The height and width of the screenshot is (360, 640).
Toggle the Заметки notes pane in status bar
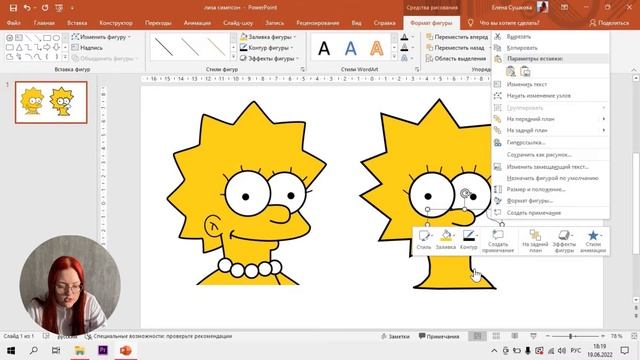395,336
